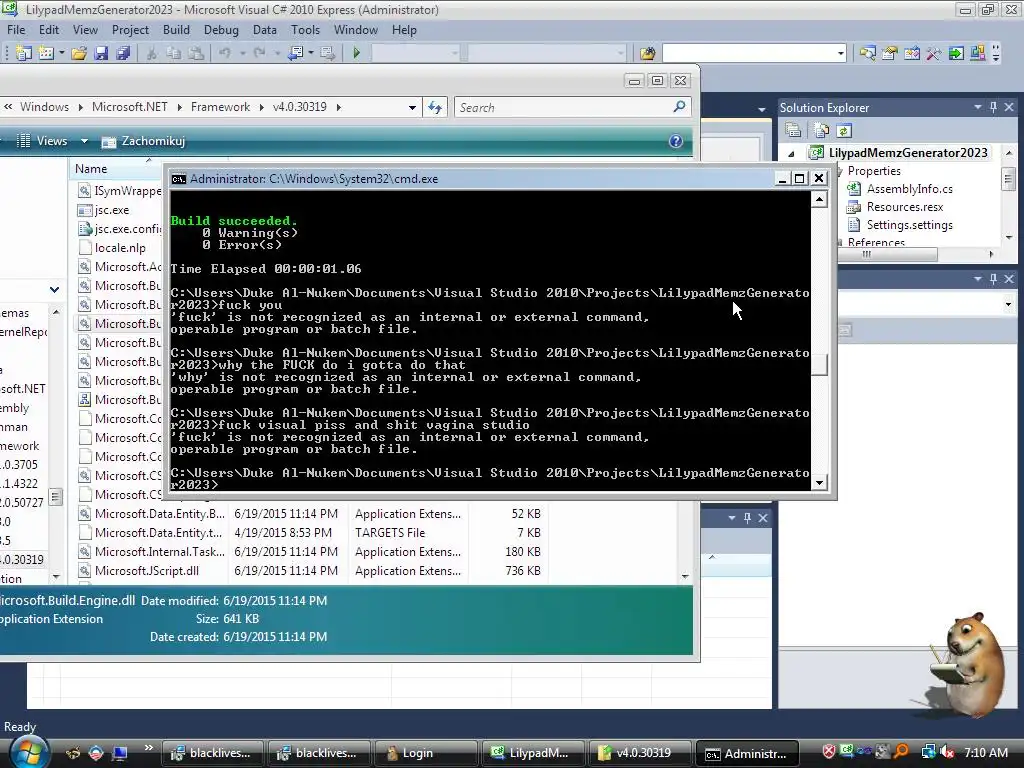Viewport: 1024px width, 768px height.
Task: Open the Solution Explorer window position dropdown
Action: (978, 106)
